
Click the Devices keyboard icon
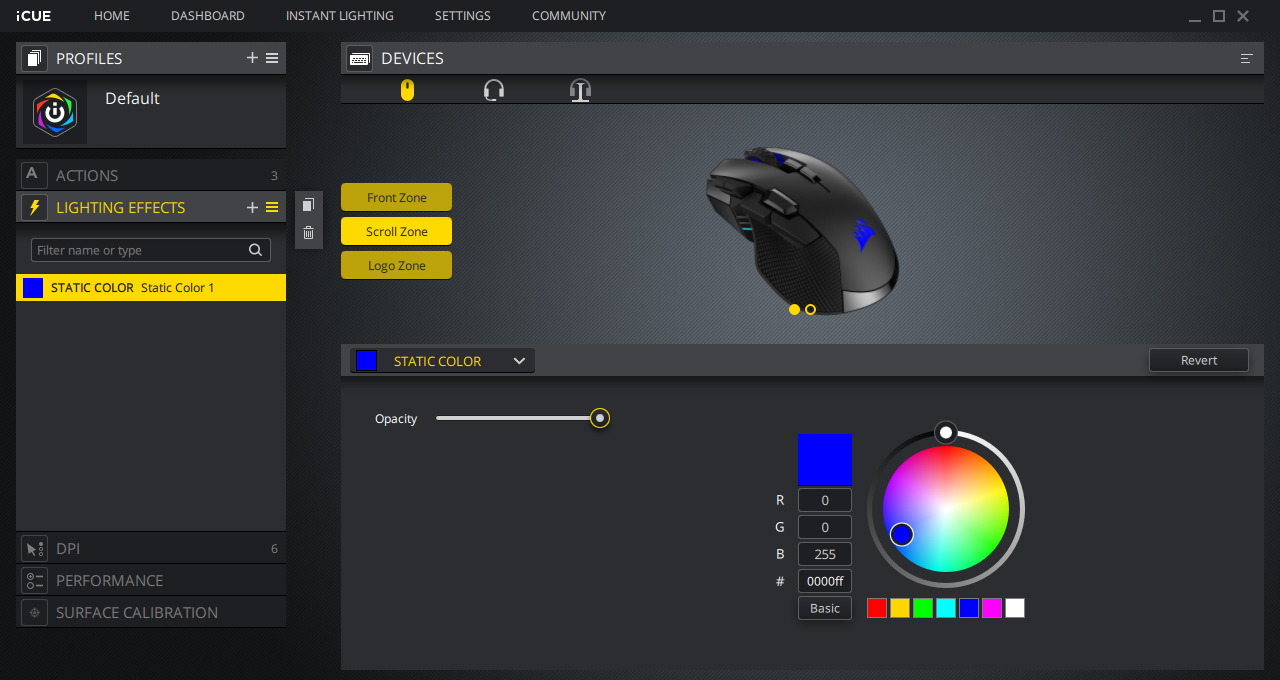(x=360, y=58)
